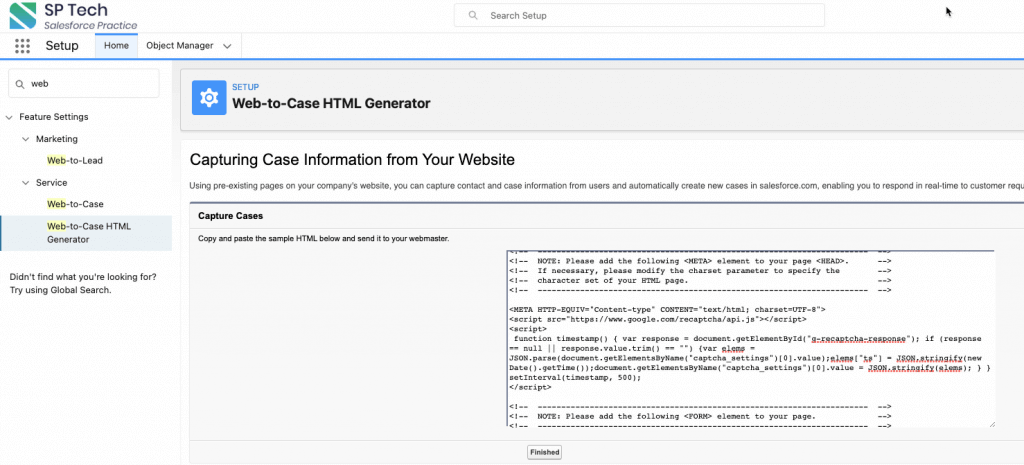Open the Object Manager dropdown arrow
Image resolution: width=1024 pixels, height=465 pixels.
pyautogui.click(x=228, y=46)
